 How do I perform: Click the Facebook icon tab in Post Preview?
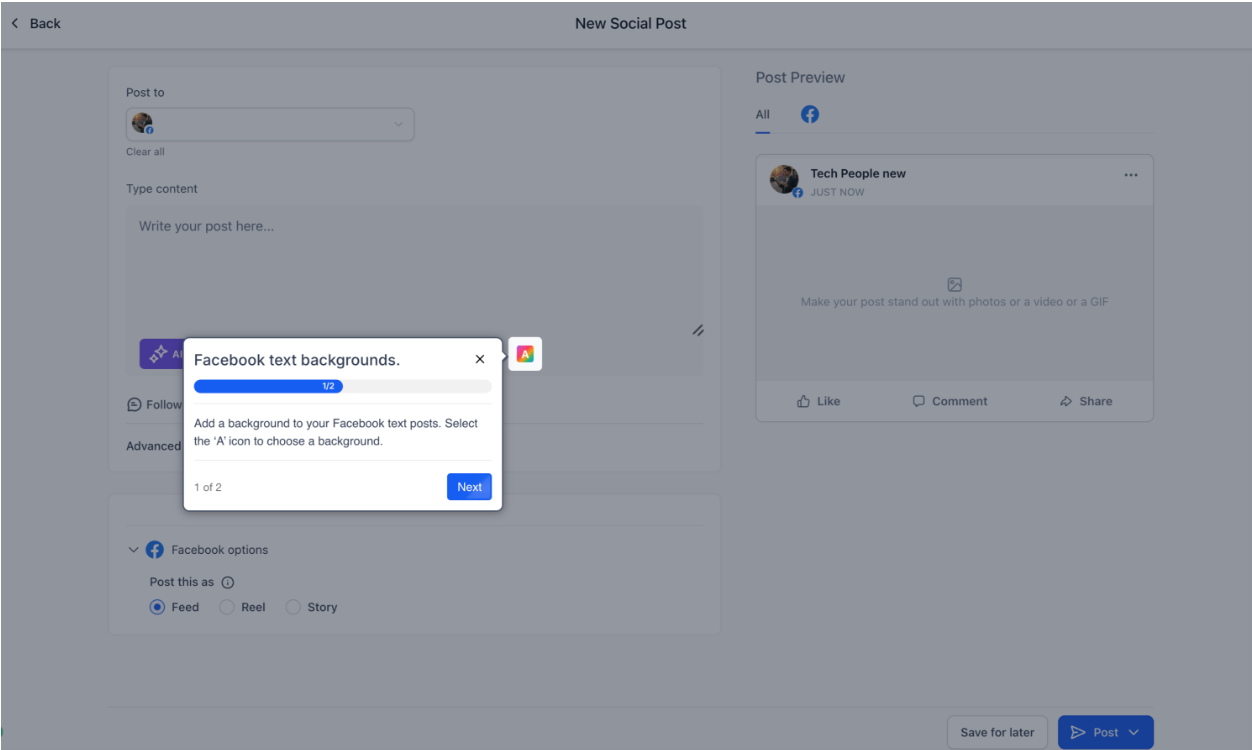pyautogui.click(x=810, y=114)
